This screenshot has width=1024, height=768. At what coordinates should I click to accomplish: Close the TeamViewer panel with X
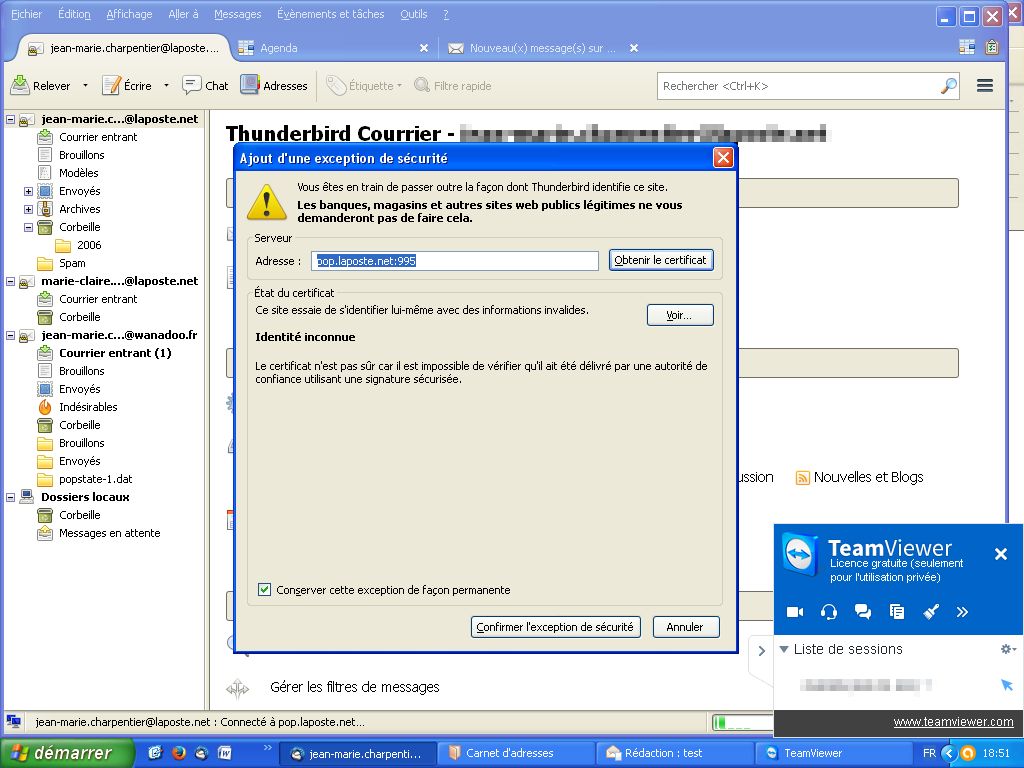click(x=1000, y=554)
